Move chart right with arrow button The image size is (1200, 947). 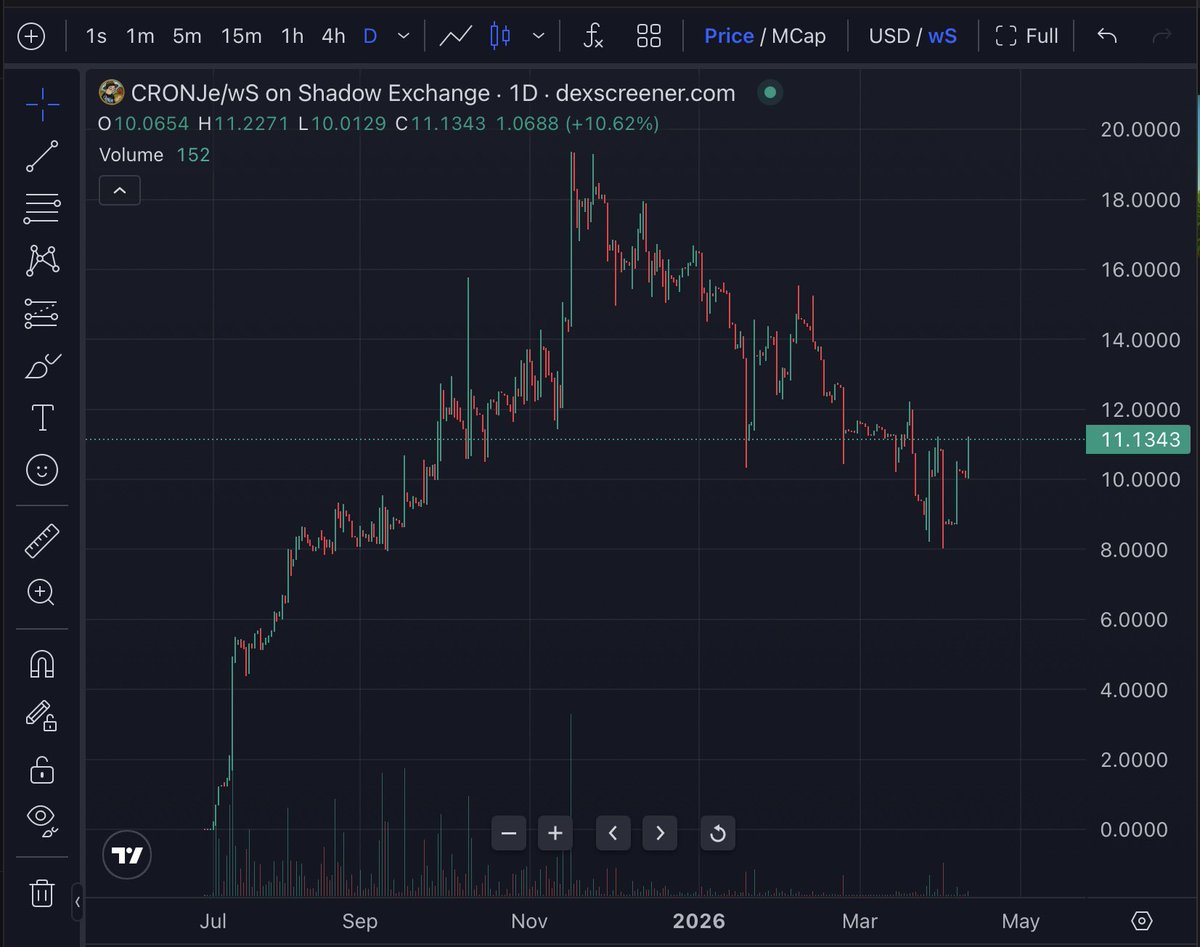(x=660, y=832)
